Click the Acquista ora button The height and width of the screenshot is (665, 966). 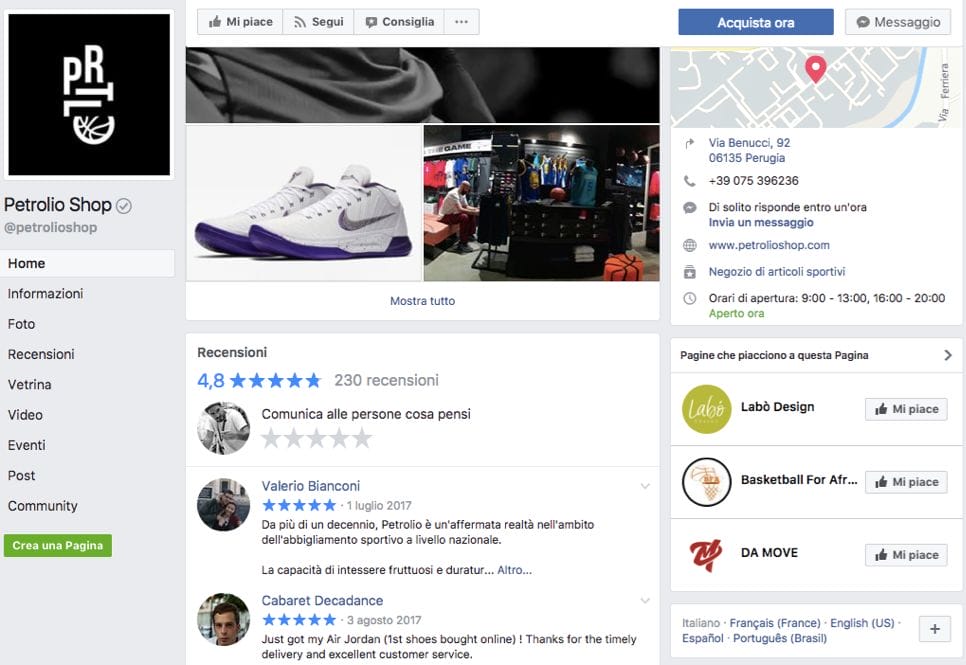755,22
